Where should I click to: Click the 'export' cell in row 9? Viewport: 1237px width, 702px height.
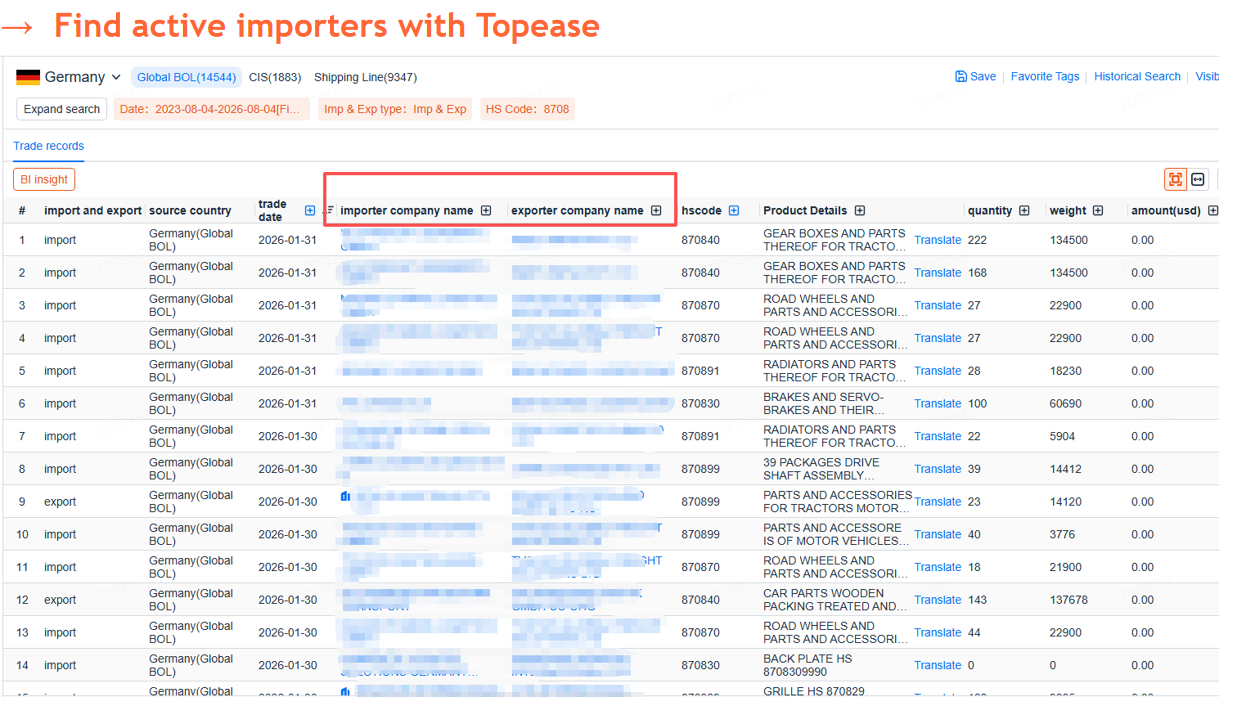pyautogui.click(x=60, y=502)
